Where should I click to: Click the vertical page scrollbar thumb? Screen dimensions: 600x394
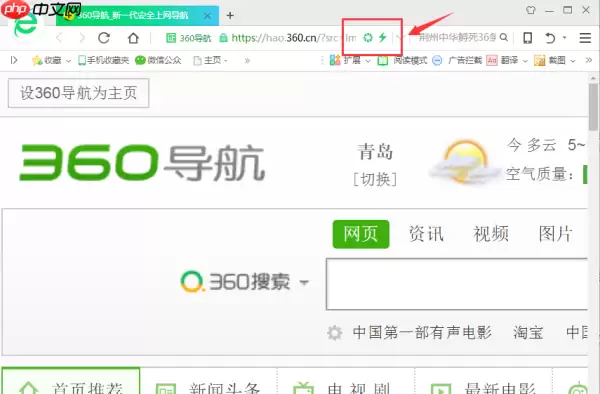tap(593, 107)
